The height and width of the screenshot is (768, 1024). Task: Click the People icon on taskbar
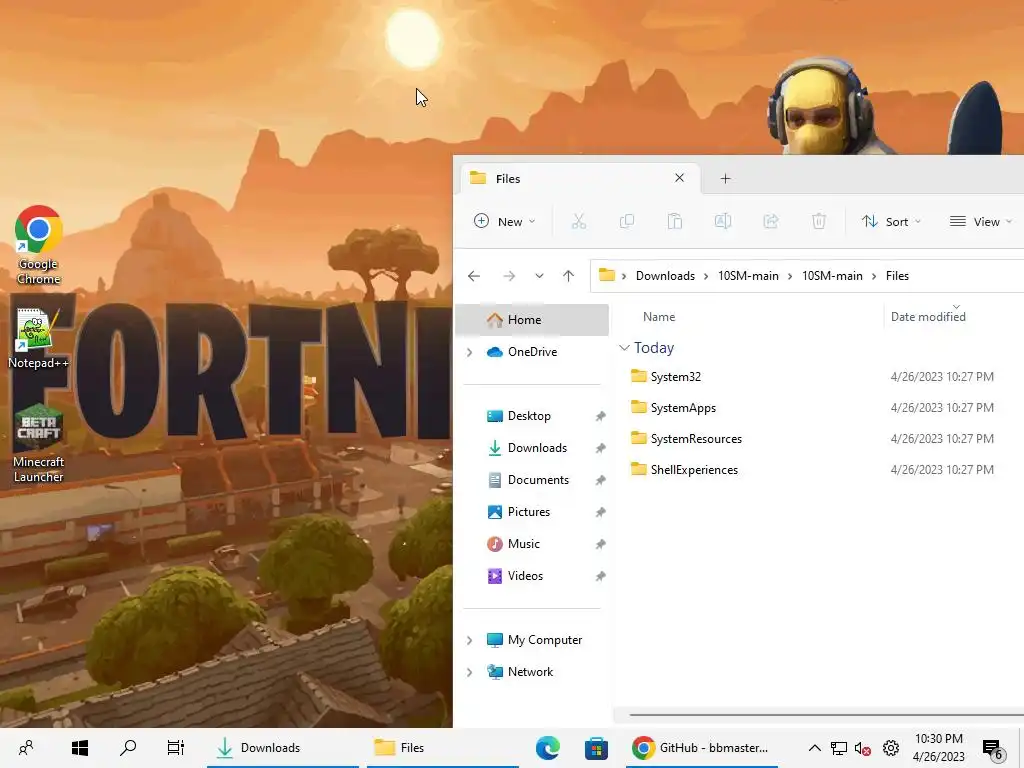pyautogui.click(x=26, y=748)
